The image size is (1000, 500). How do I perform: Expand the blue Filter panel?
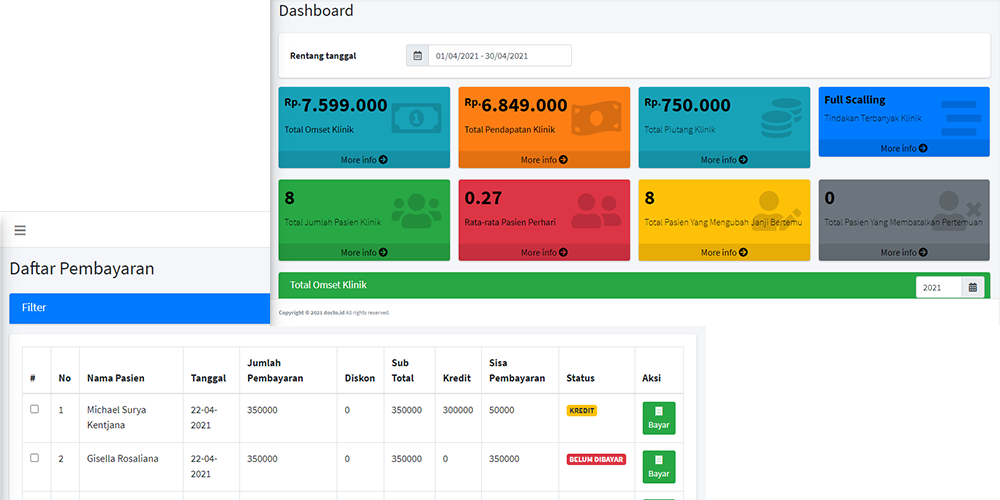tap(139, 308)
